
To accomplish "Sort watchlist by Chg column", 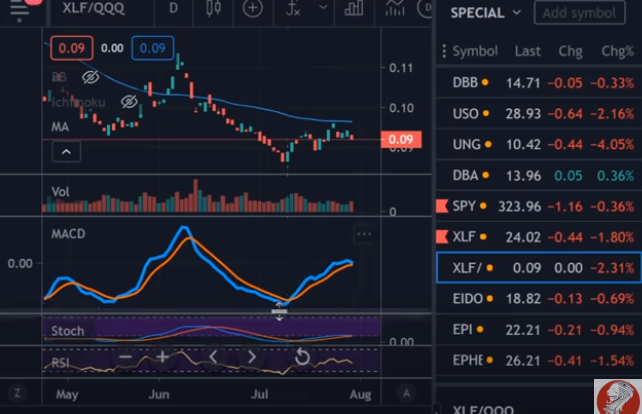I will [570, 51].
